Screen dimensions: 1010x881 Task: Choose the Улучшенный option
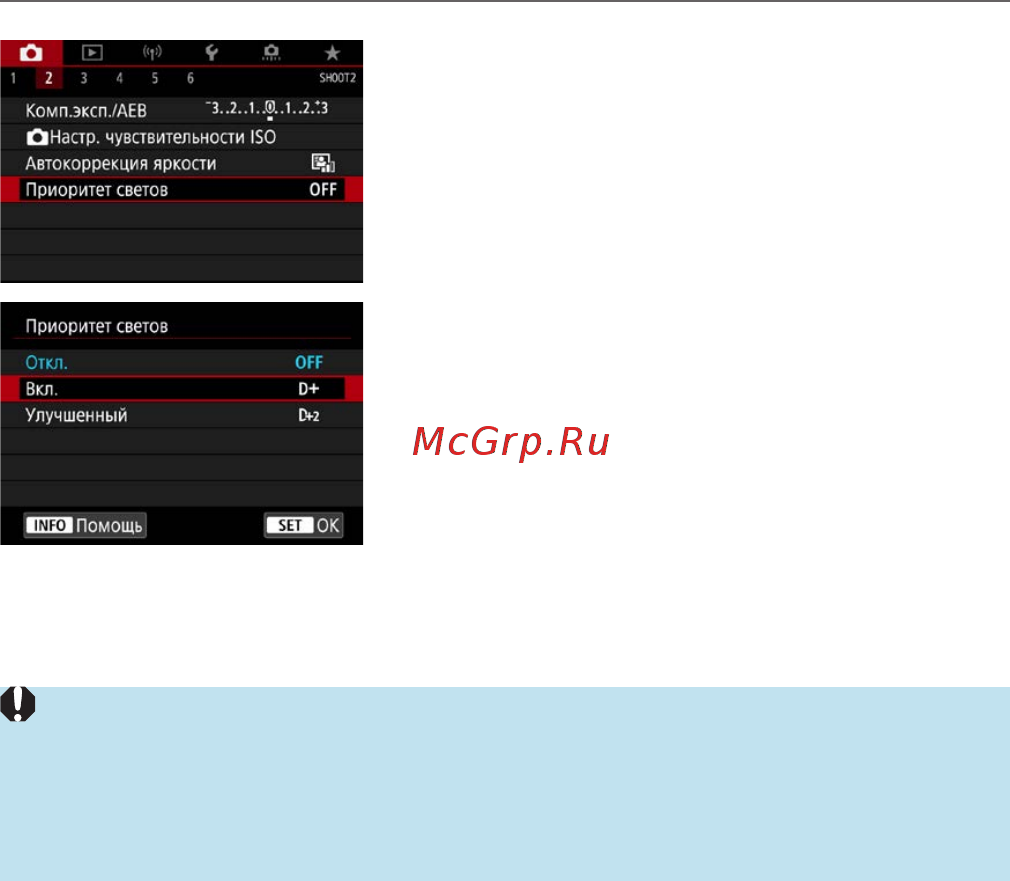pos(182,415)
